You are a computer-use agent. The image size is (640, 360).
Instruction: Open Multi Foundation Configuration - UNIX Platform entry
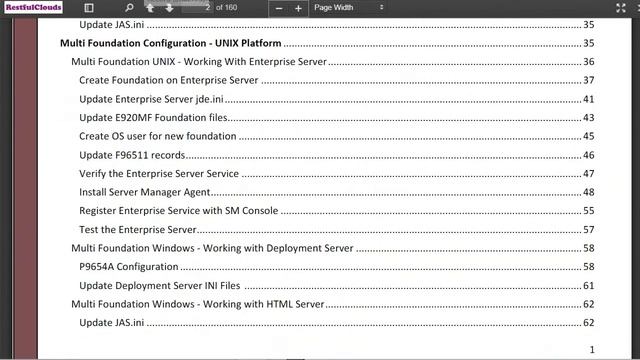[171, 43]
